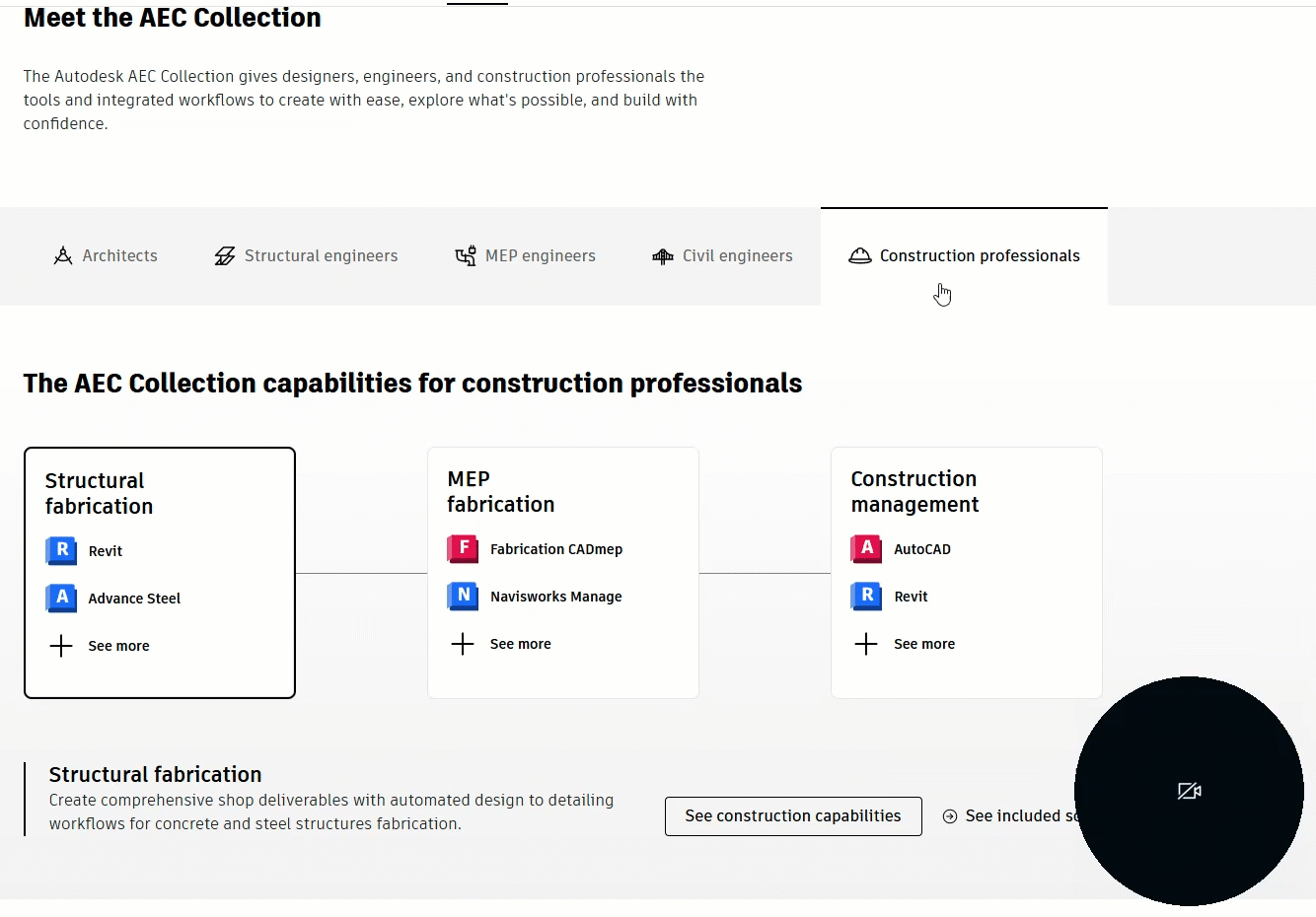Screen dimensions: 1316x917
Task: Open the Structural engineers tab
Action: [306, 256]
